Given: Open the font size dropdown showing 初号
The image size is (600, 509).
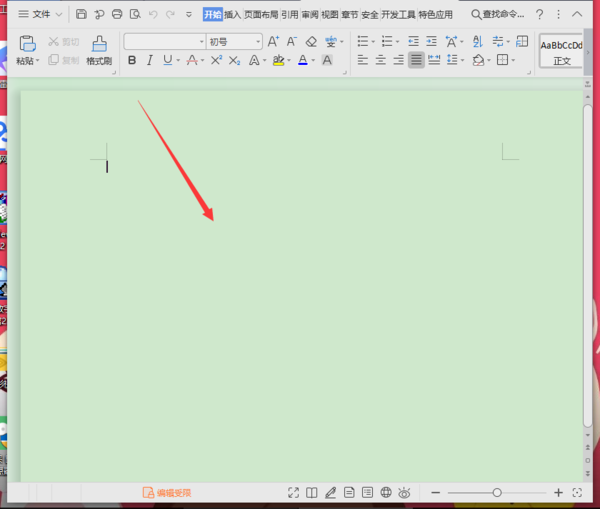Looking at the screenshot, I should (x=258, y=41).
